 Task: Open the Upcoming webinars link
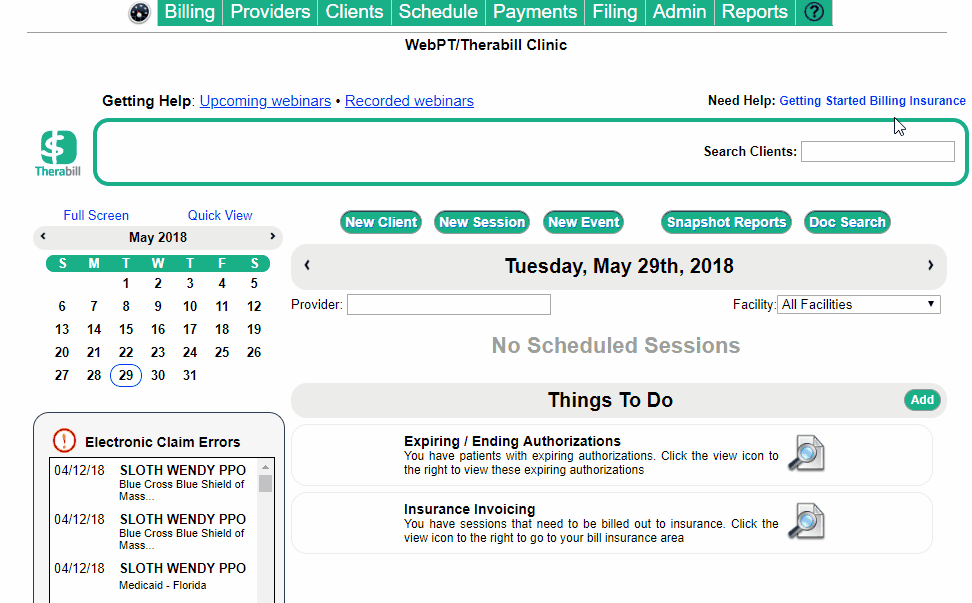click(x=265, y=101)
